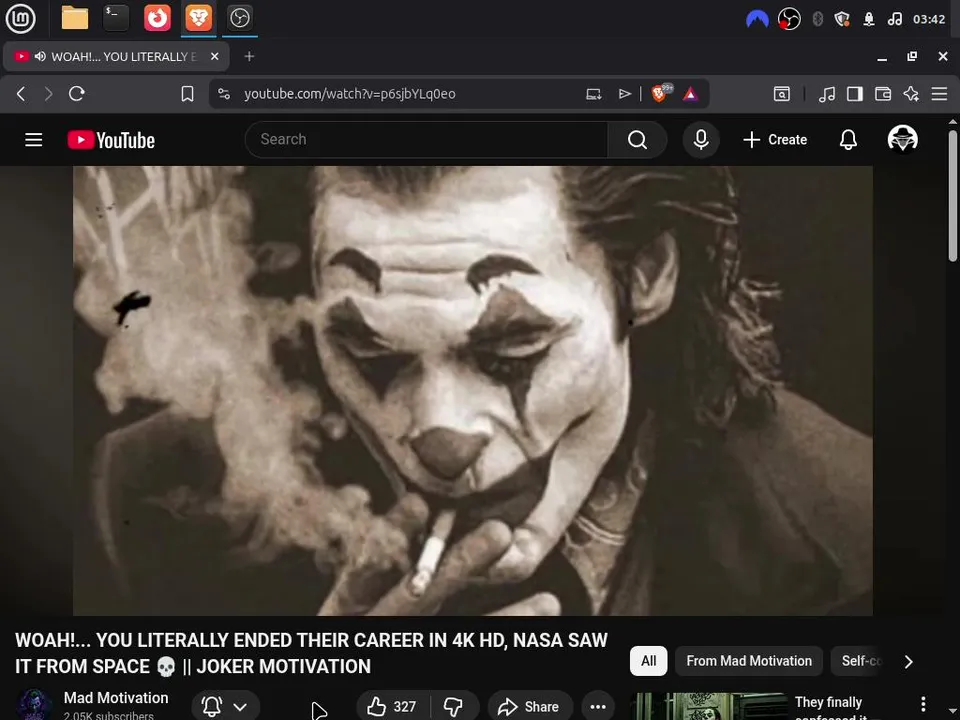960x720 pixels.
Task: Open the OBS recording tray indicator
Action: pyautogui.click(x=789, y=20)
